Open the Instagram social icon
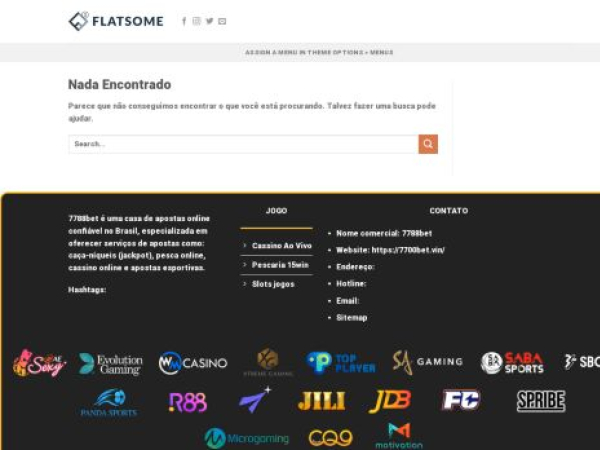Screen dimensions: 600x450 (x=196, y=21)
